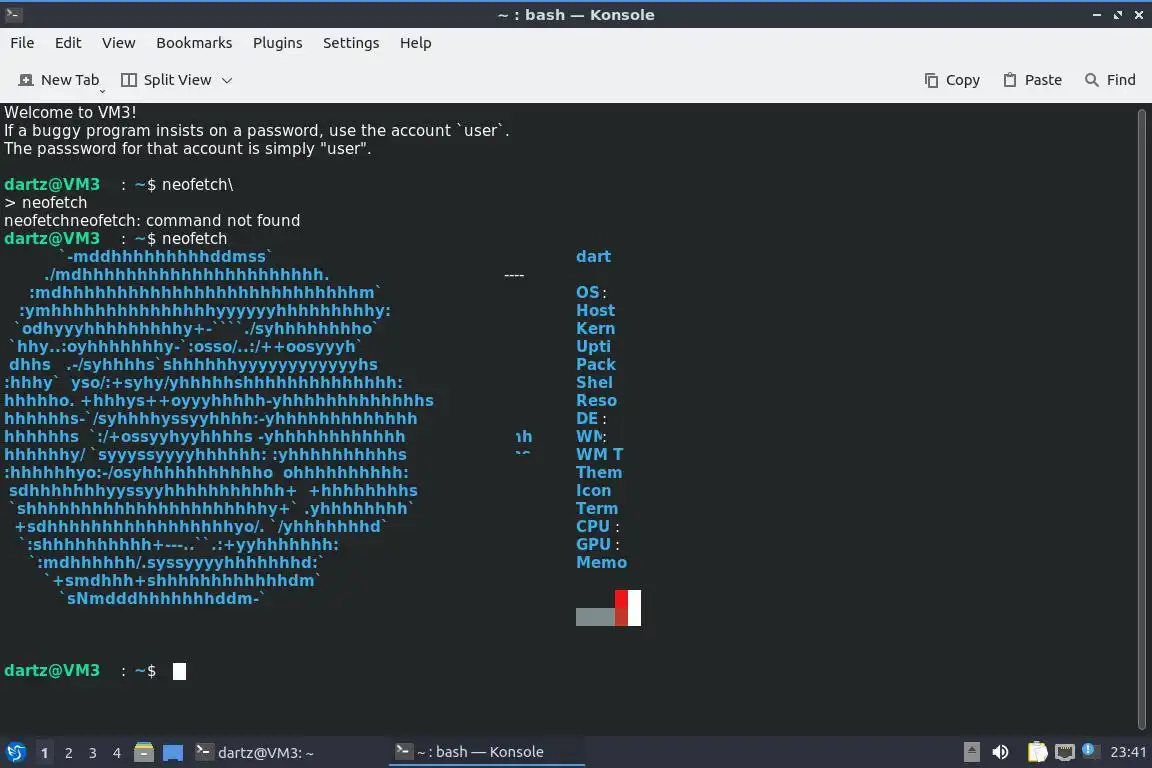
Task: Open the Plugins menu
Action: pyautogui.click(x=277, y=43)
